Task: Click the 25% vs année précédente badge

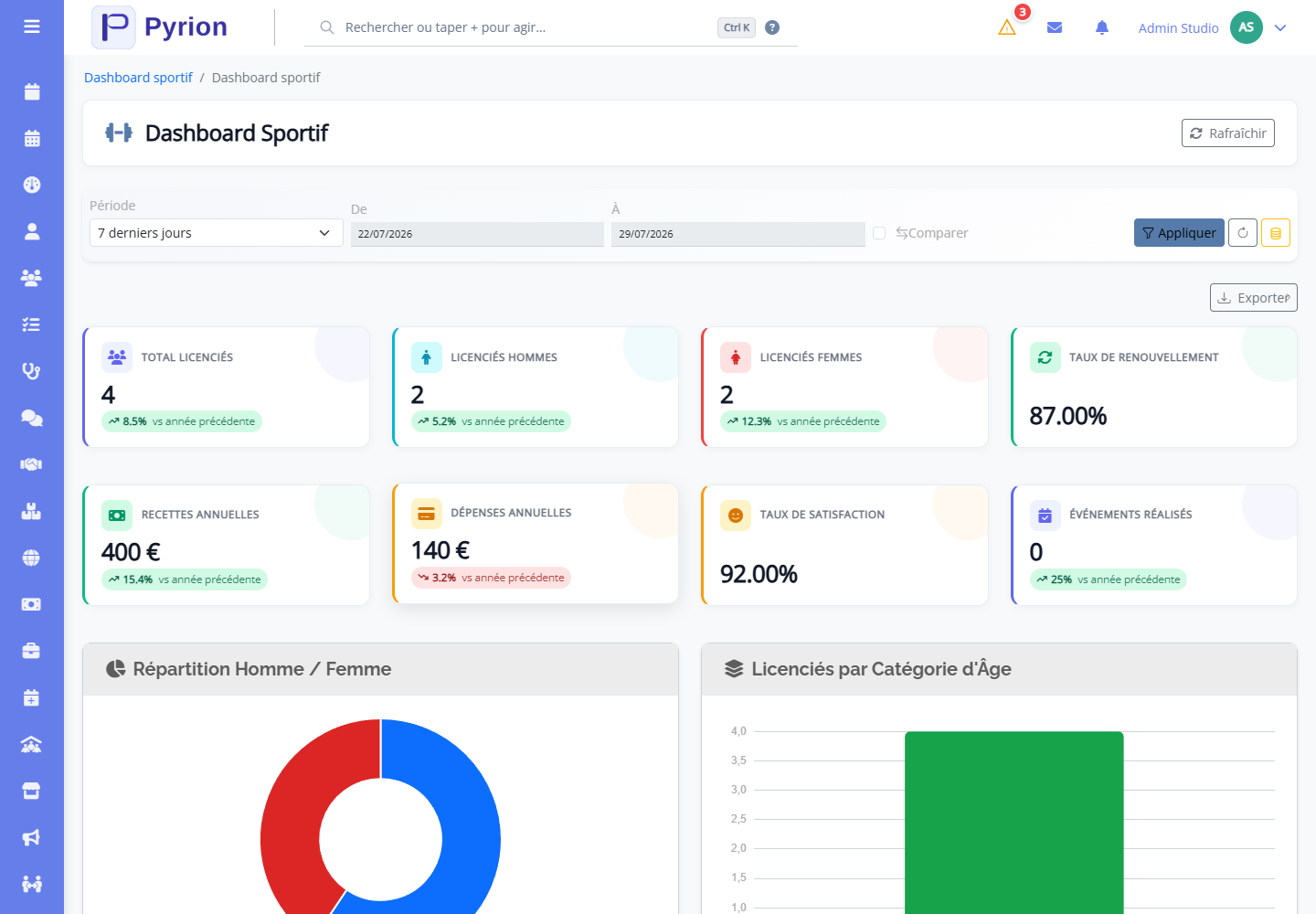Action: 1109,579
